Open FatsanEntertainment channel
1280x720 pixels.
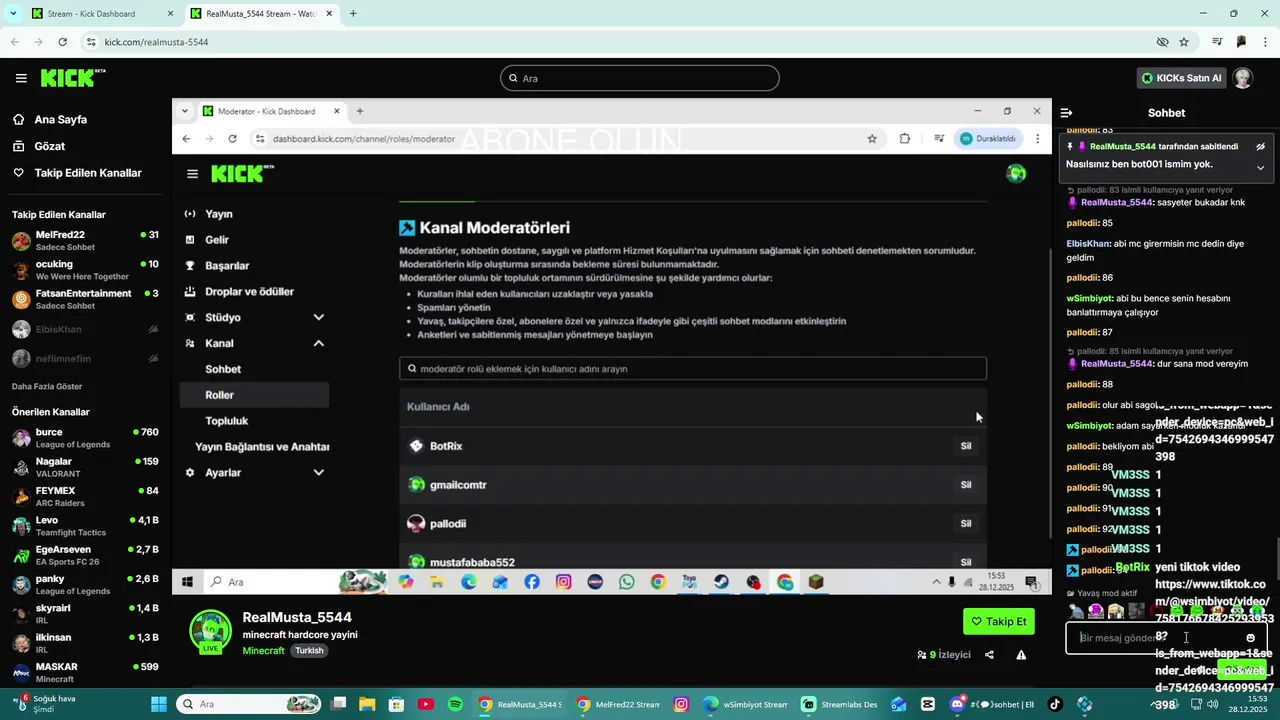coord(85,299)
